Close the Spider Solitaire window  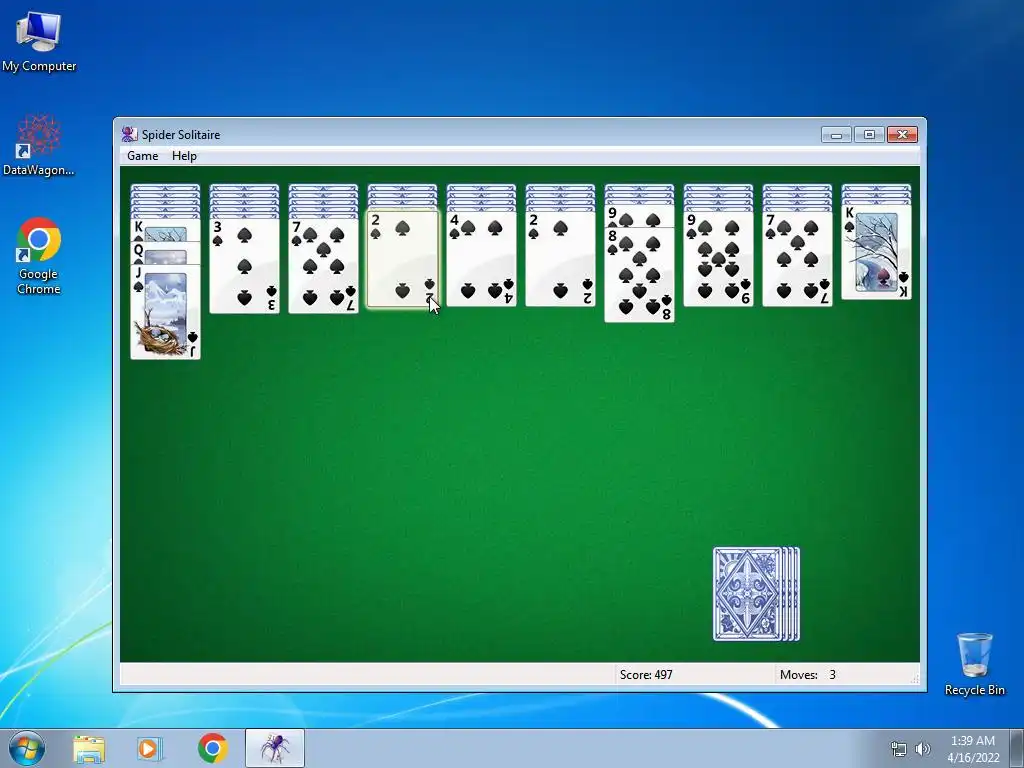(x=903, y=135)
